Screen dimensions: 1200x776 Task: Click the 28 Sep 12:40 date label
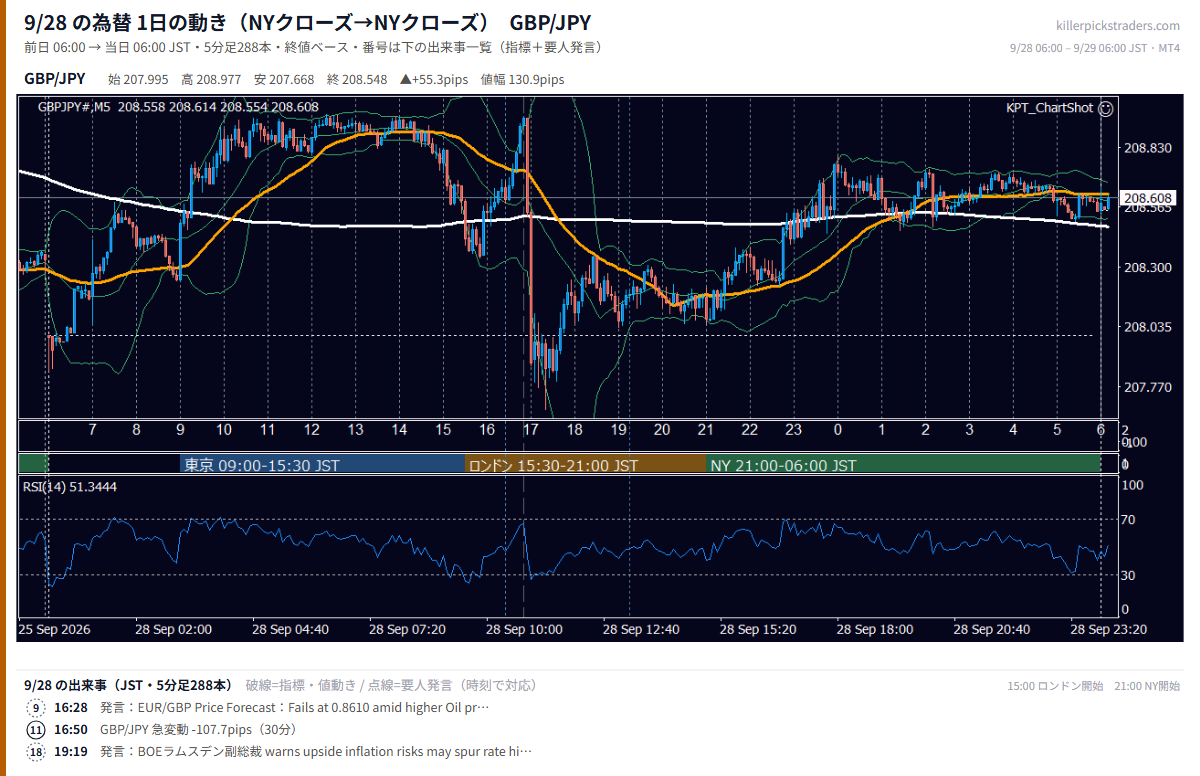tap(641, 630)
